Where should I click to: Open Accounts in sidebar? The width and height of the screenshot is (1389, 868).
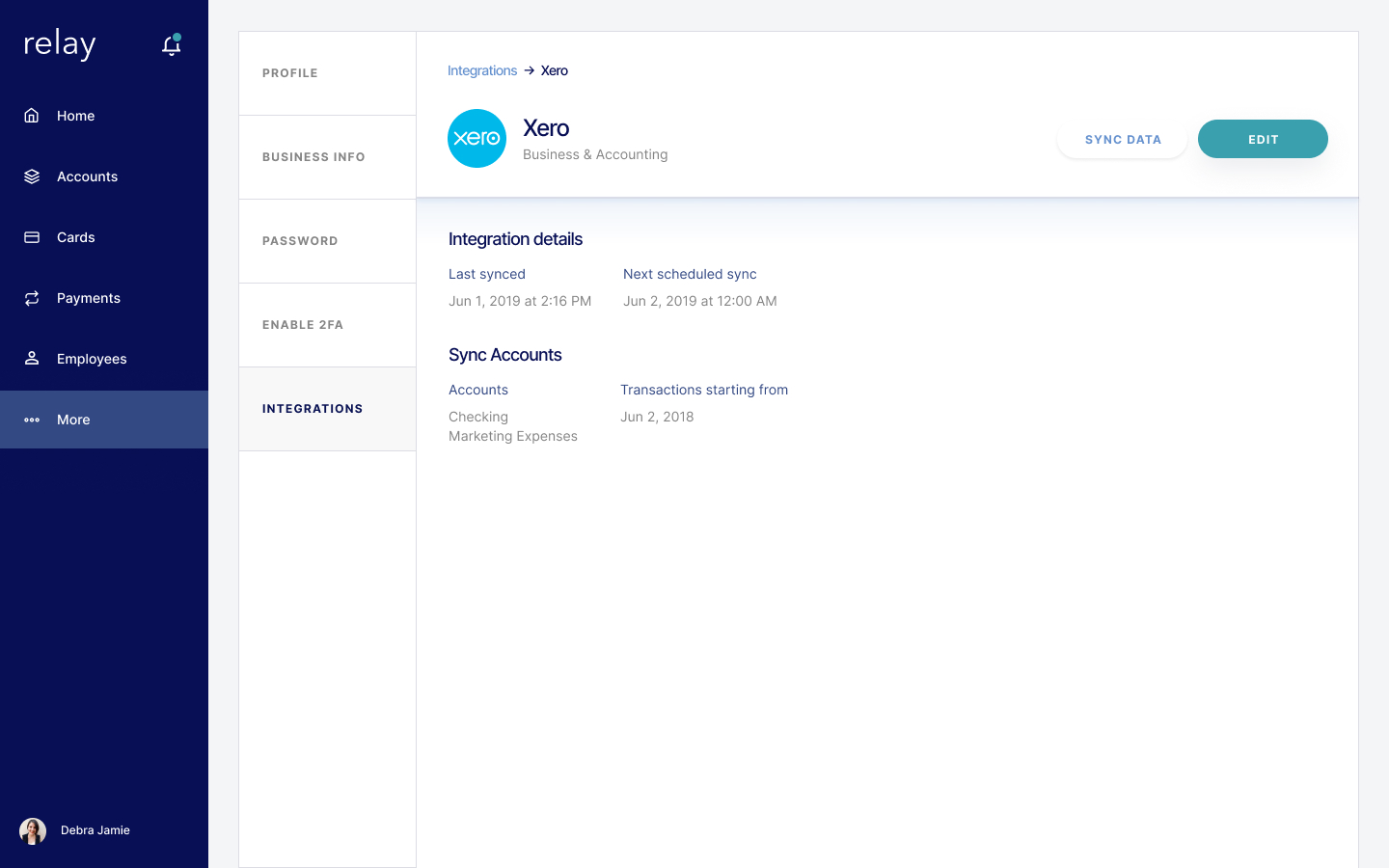pos(104,176)
